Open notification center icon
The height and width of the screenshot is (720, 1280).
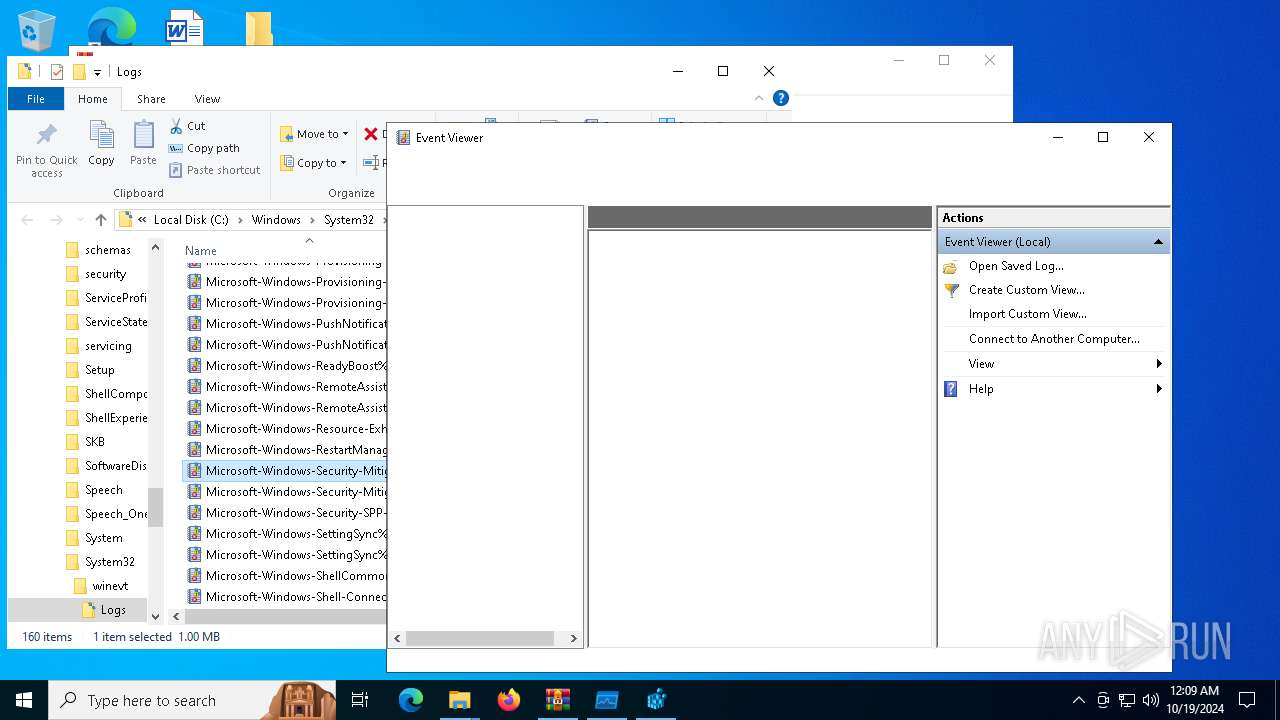tap(1247, 700)
